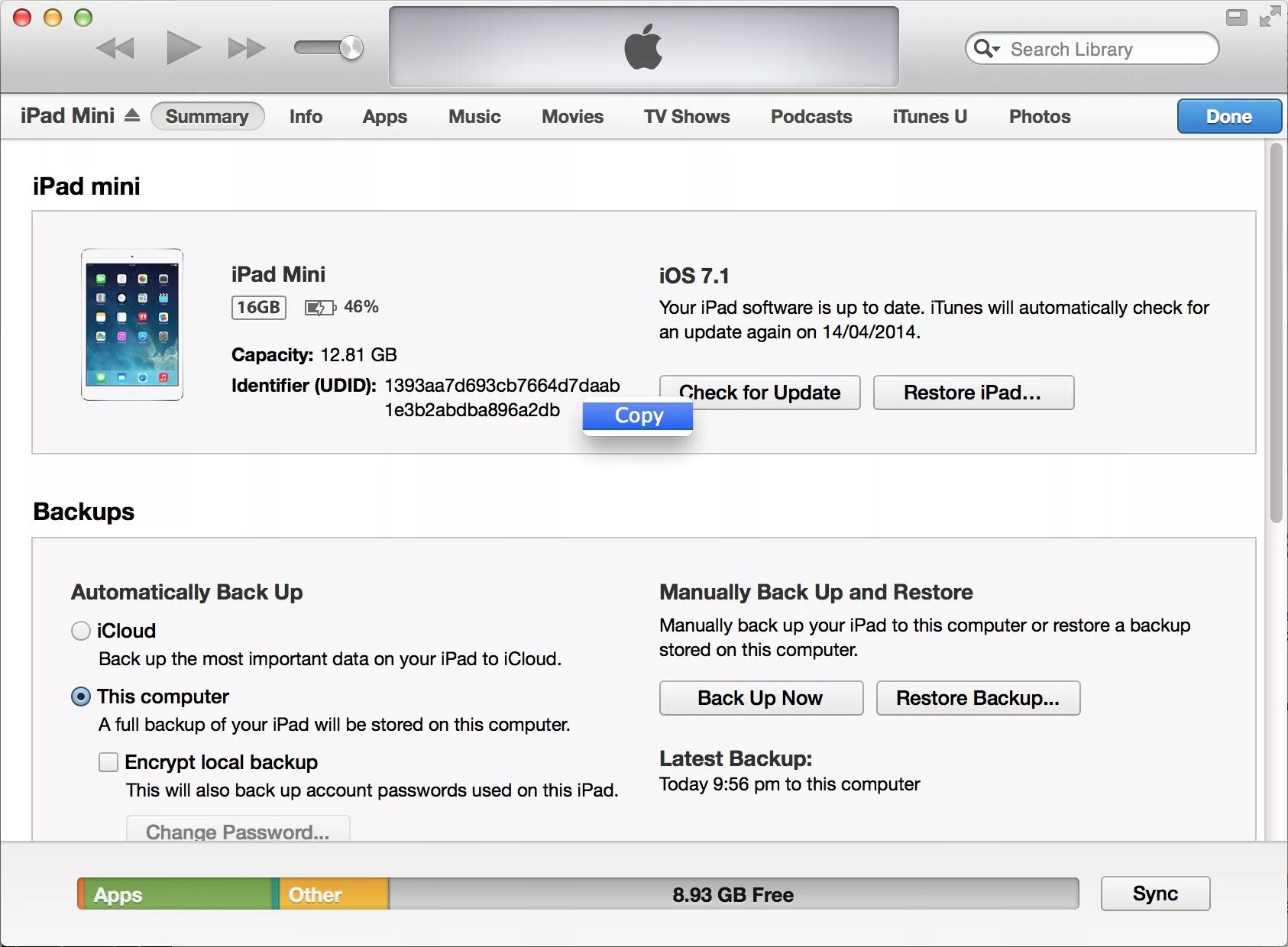
Task: Click the yellow minimize window button
Action: pyautogui.click(x=53, y=17)
